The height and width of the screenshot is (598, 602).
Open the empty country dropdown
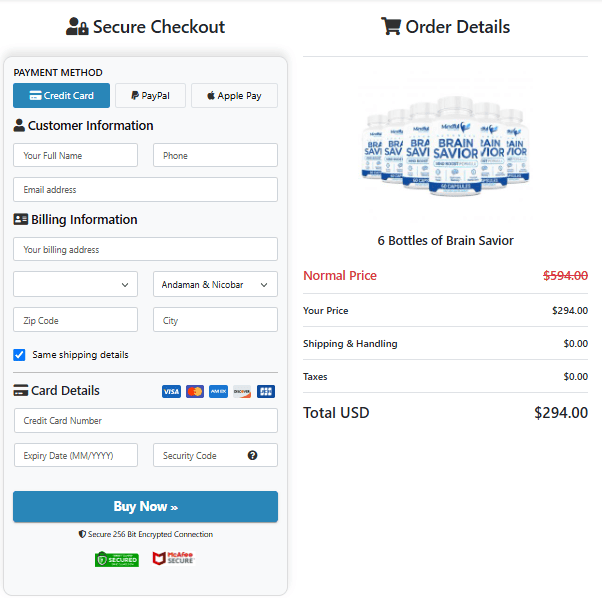coord(75,285)
